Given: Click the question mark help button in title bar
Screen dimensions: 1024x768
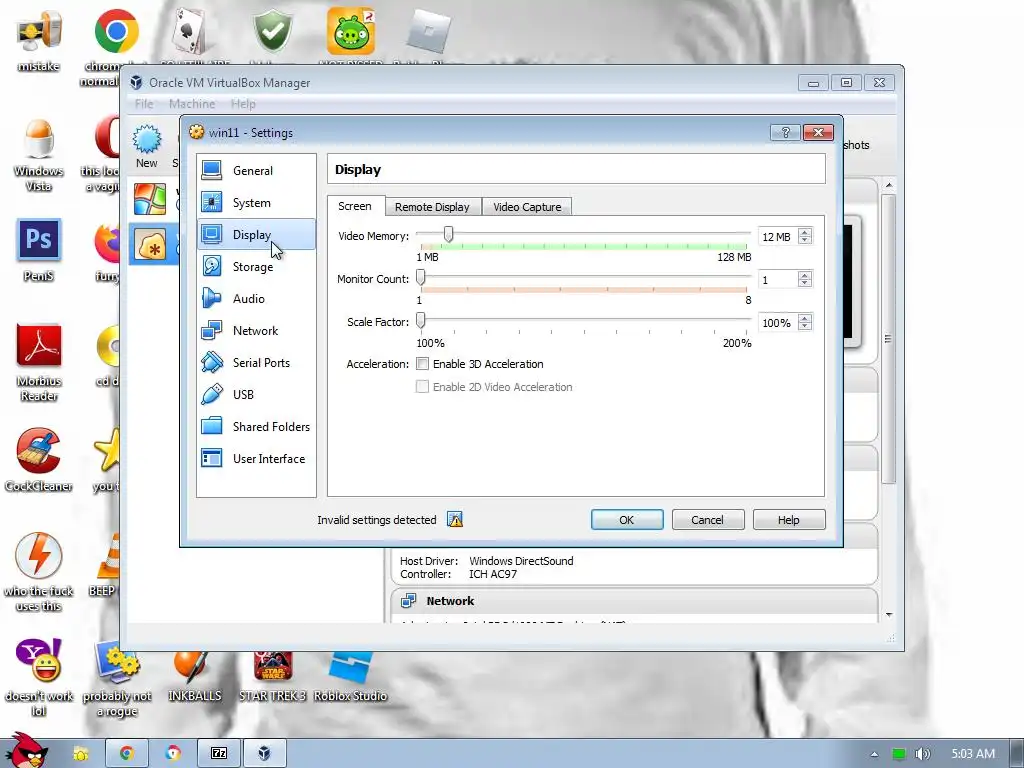Looking at the screenshot, I should click(x=786, y=133).
